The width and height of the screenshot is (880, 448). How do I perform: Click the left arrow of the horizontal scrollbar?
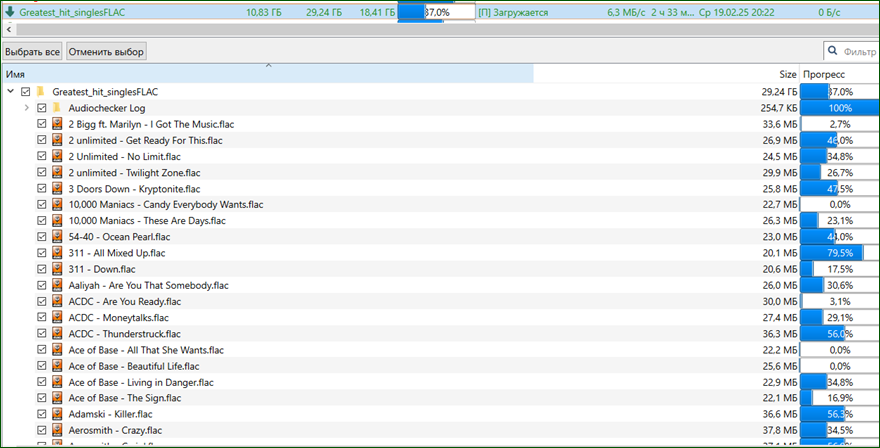coord(9,29)
